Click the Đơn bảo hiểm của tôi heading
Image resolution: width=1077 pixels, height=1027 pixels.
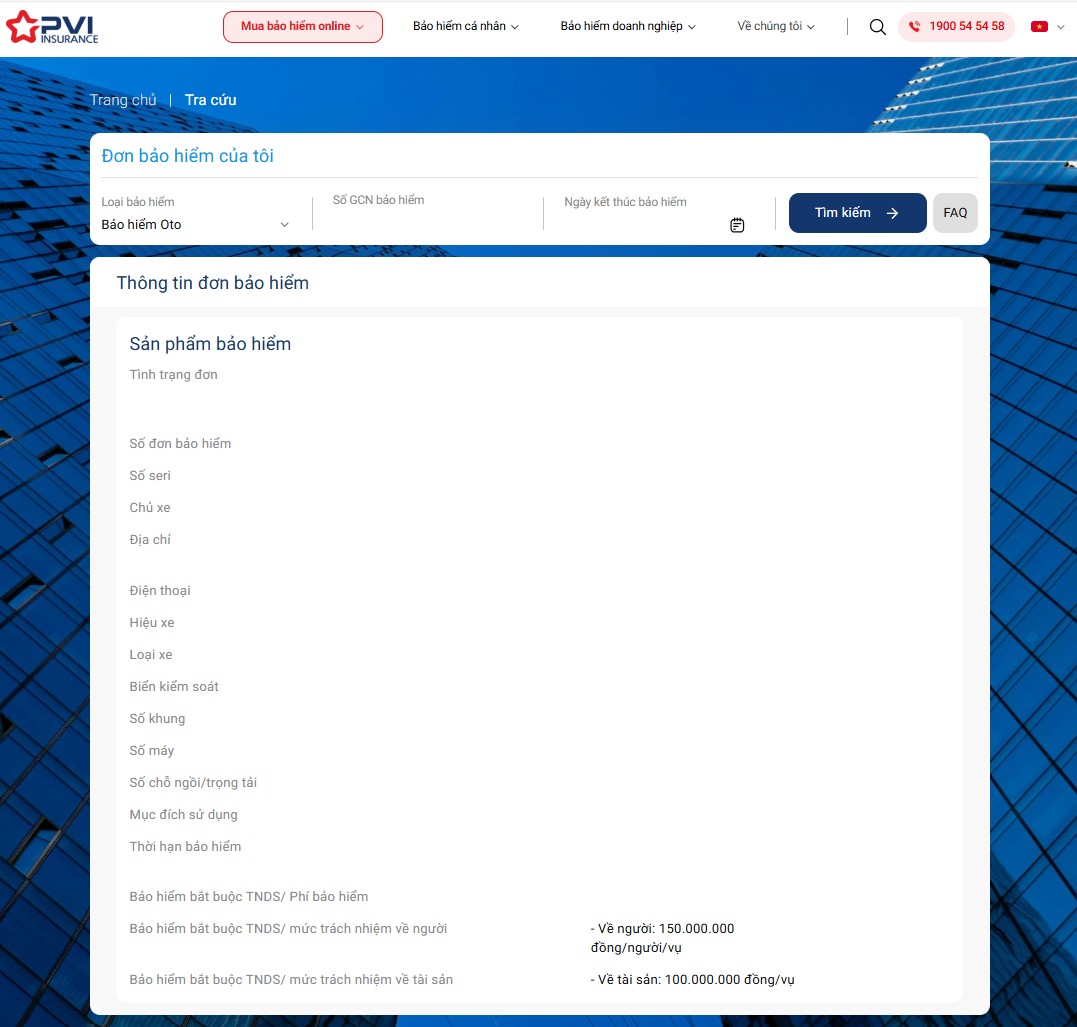[x=188, y=156]
